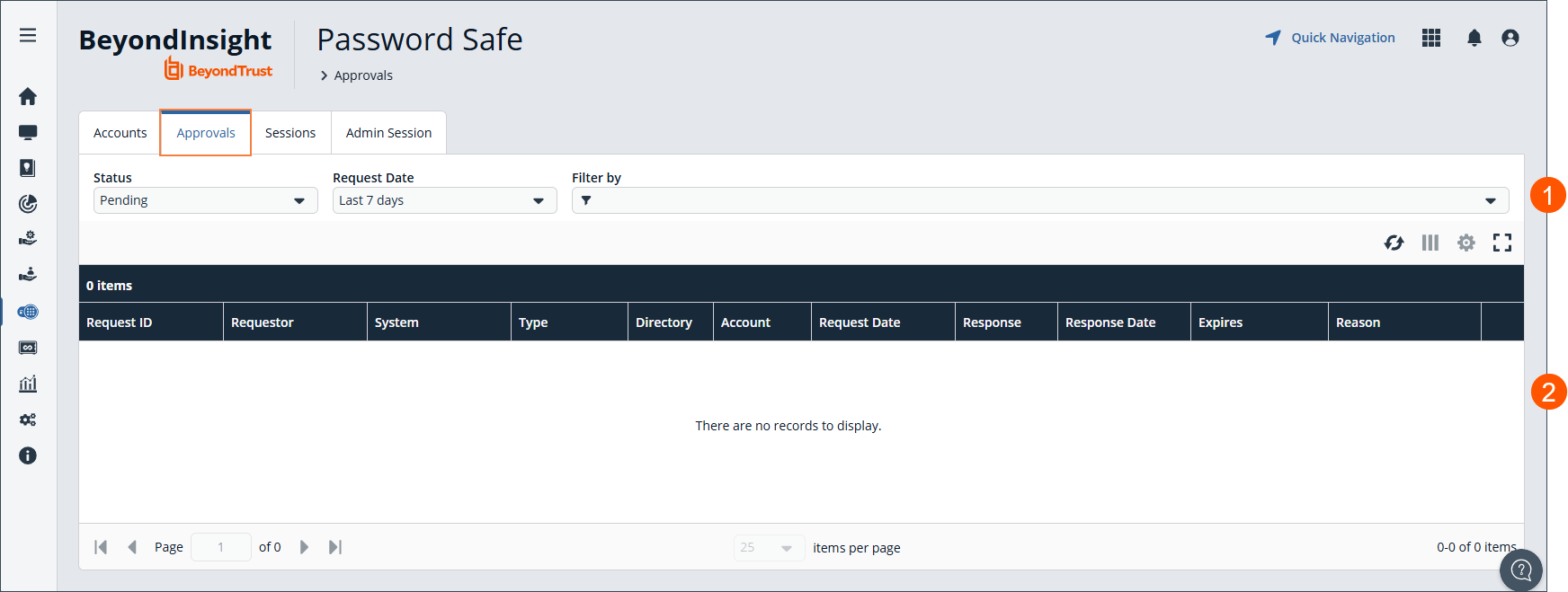Open the column chooser icon
The height and width of the screenshot is (592, 1568).
coord(1430,243)
